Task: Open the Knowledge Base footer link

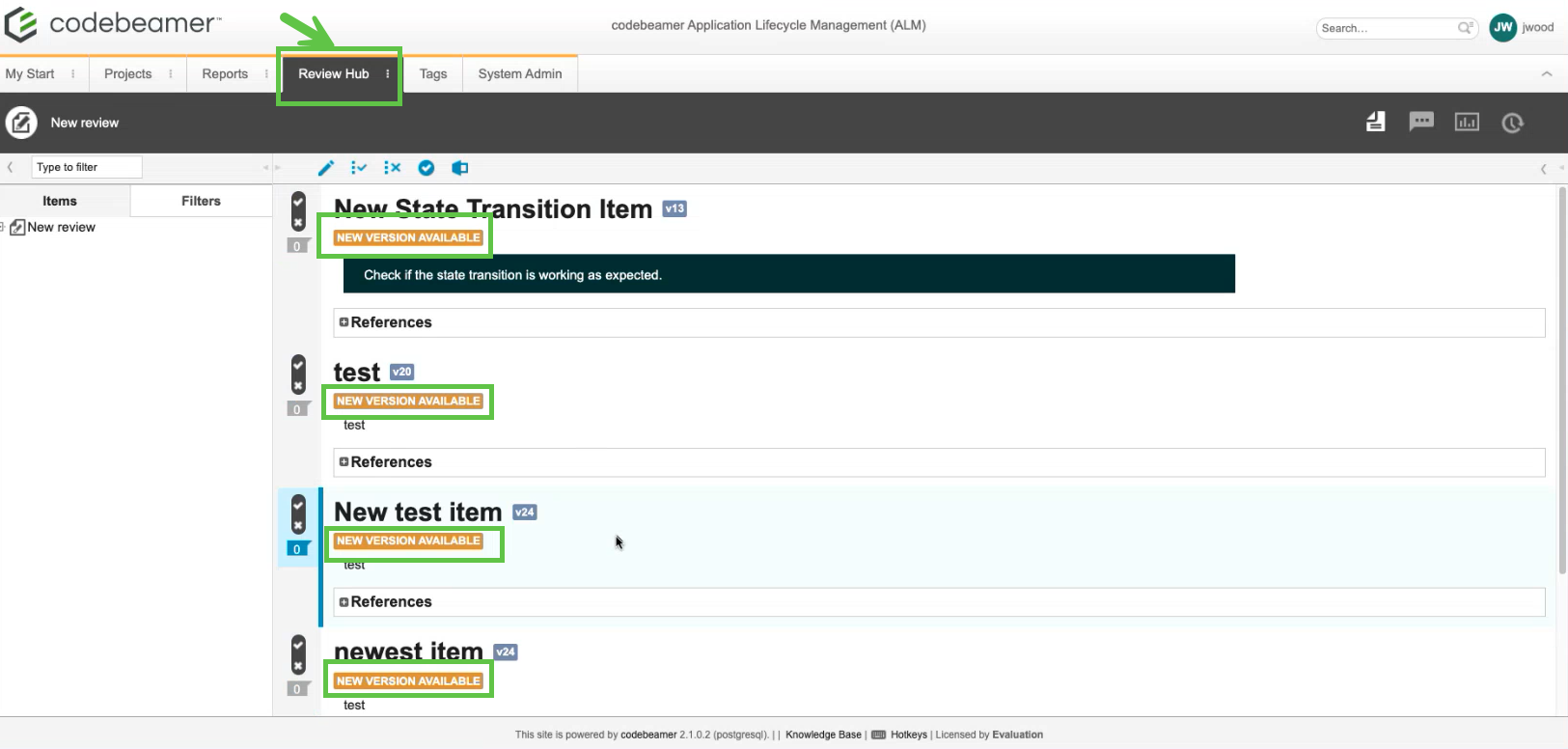Action: point(823,735)
